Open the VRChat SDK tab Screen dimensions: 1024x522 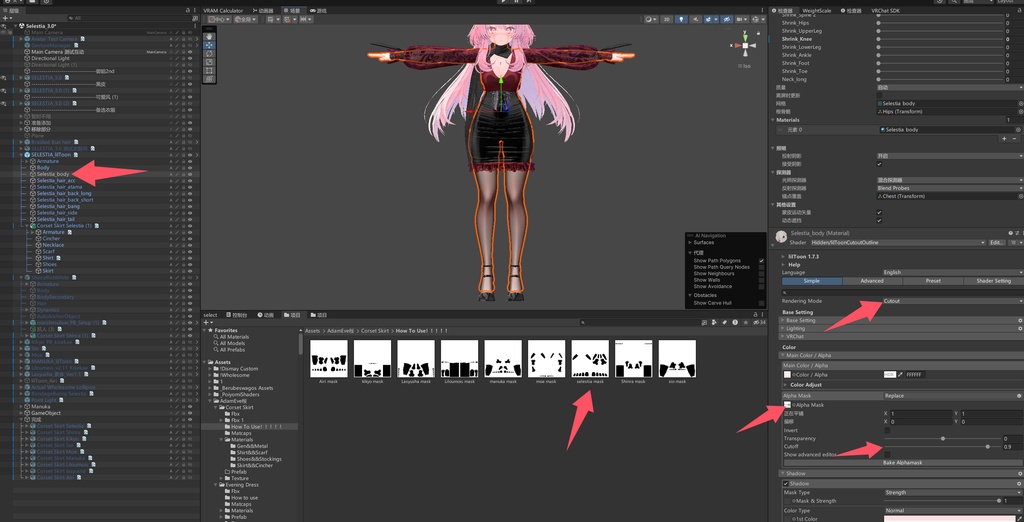[x=884, y=10]
